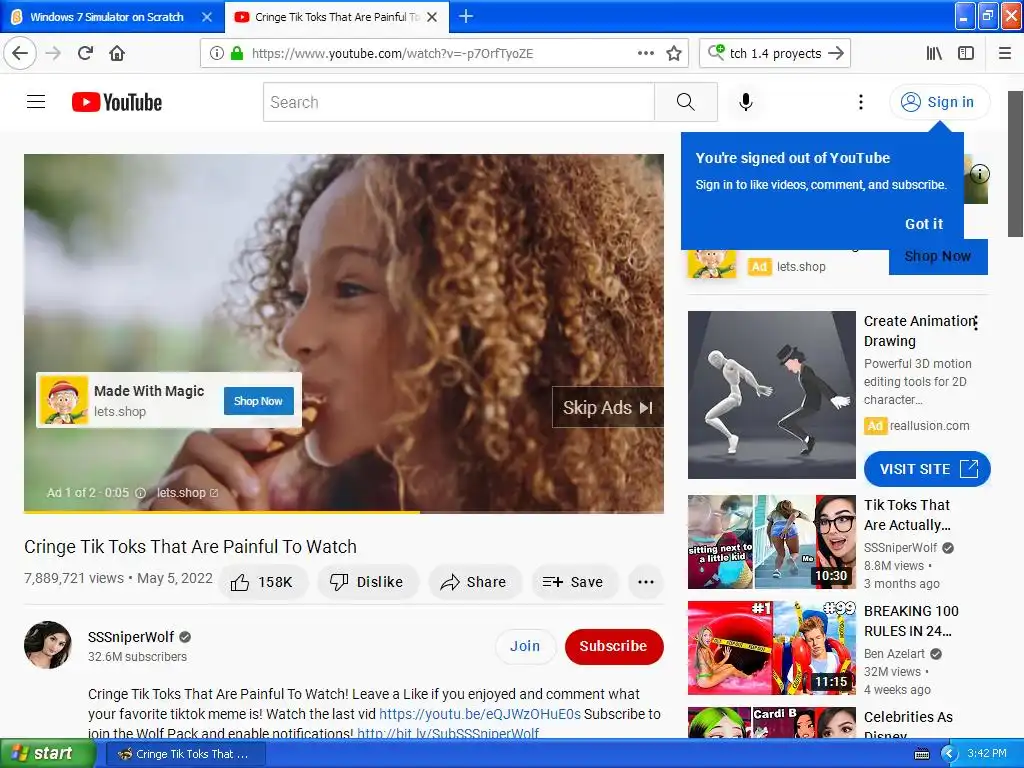This screenshot has width=1024, height=768.
Task: Open the Firefox hamburger menu
Action: coord(1004,54)
